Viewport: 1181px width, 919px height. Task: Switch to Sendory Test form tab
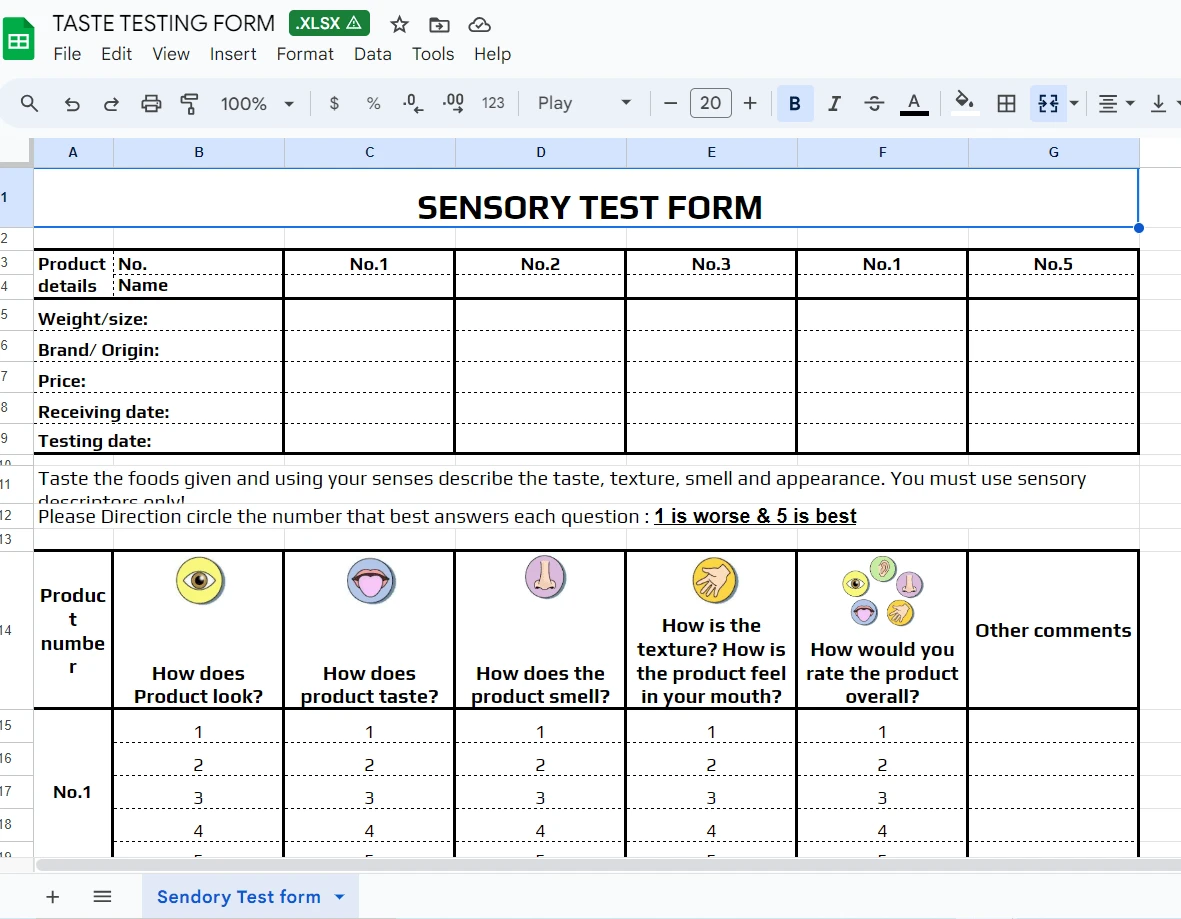[238, 896]
